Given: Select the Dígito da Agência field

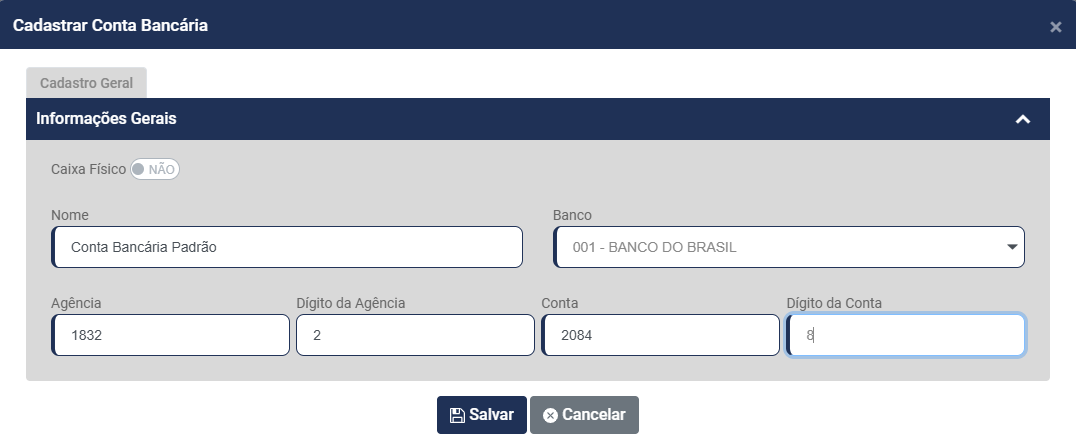Looking at the screenshot, I should tap(415, 336).
